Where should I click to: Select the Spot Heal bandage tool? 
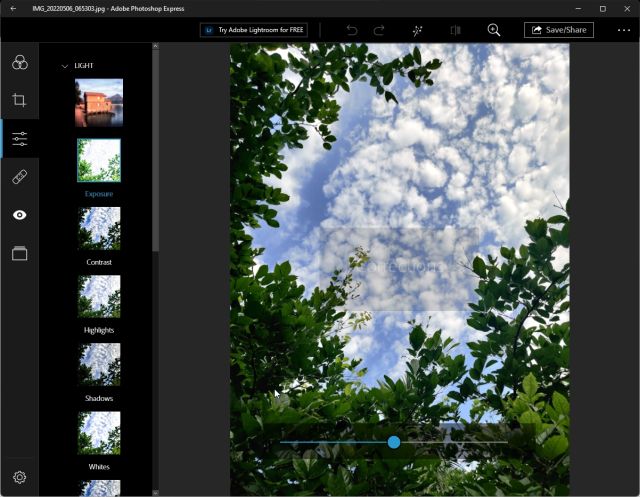pyautogui.click(x=20, y=177)
